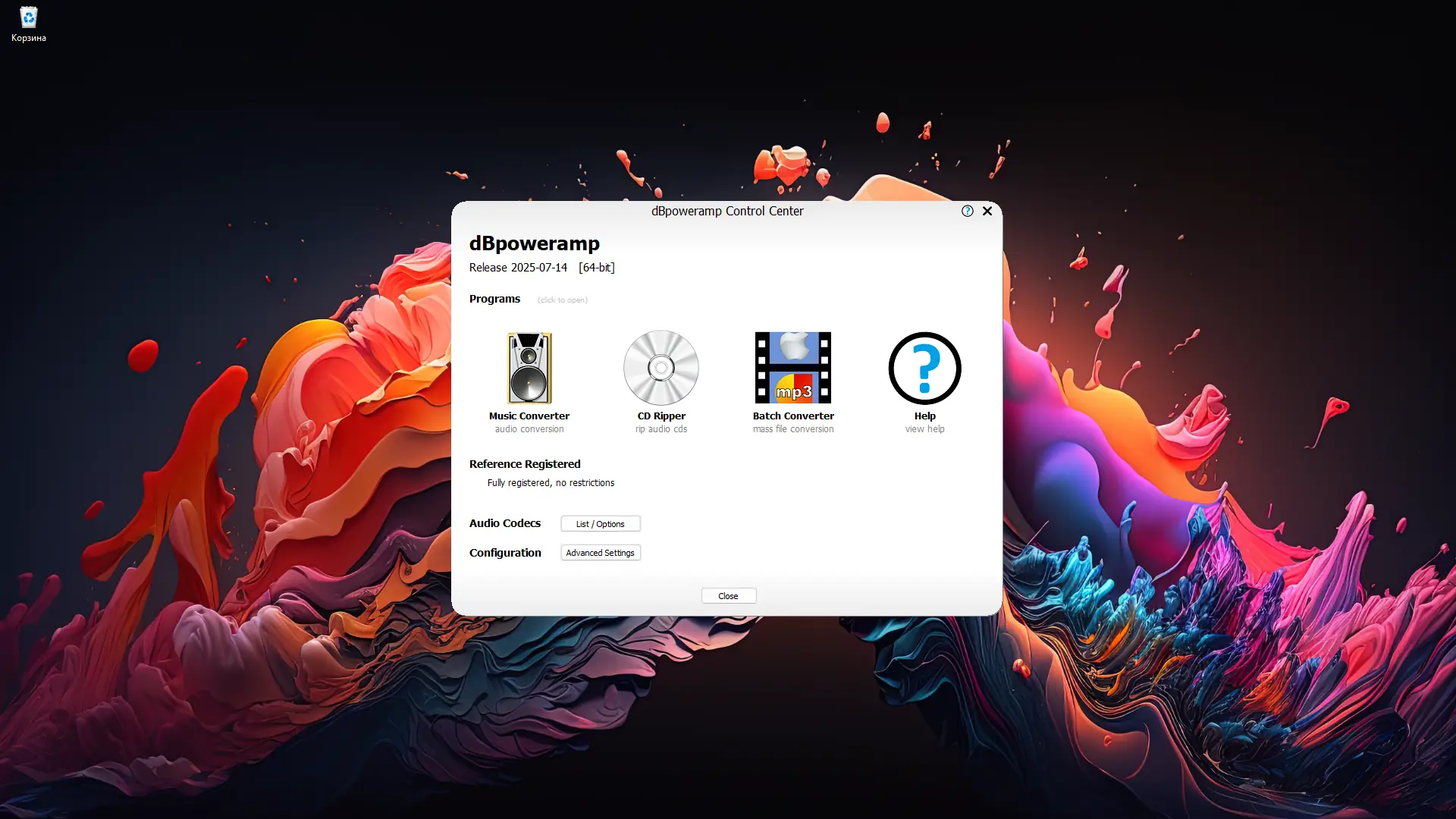Click the "Batch Converter" text label
This screenshot has height=819, width=1456.
792,416
